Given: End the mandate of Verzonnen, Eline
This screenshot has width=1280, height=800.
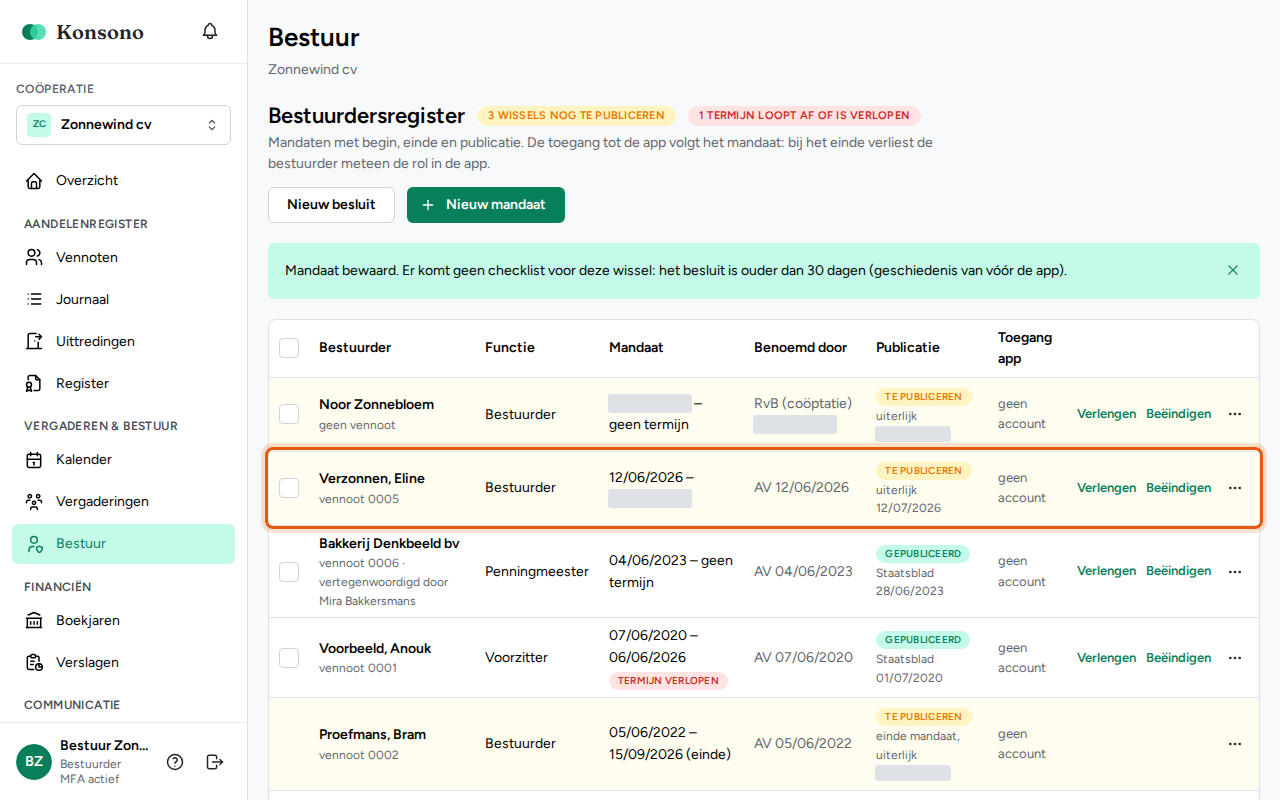Looking at the screenshot, I should point(1179,488).
